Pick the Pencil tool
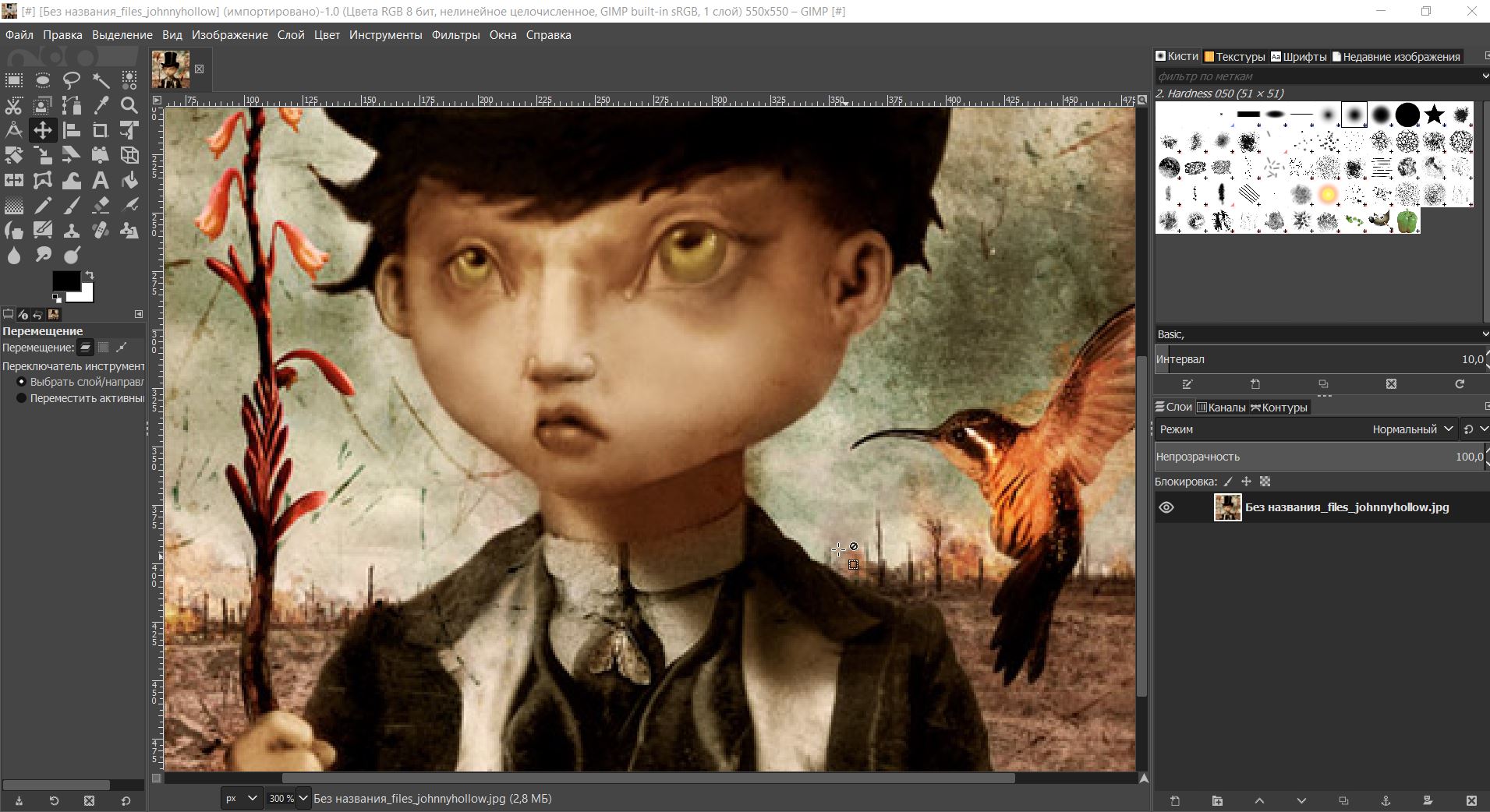This screenshot has height=812, width=1490. tap(43, 205)
